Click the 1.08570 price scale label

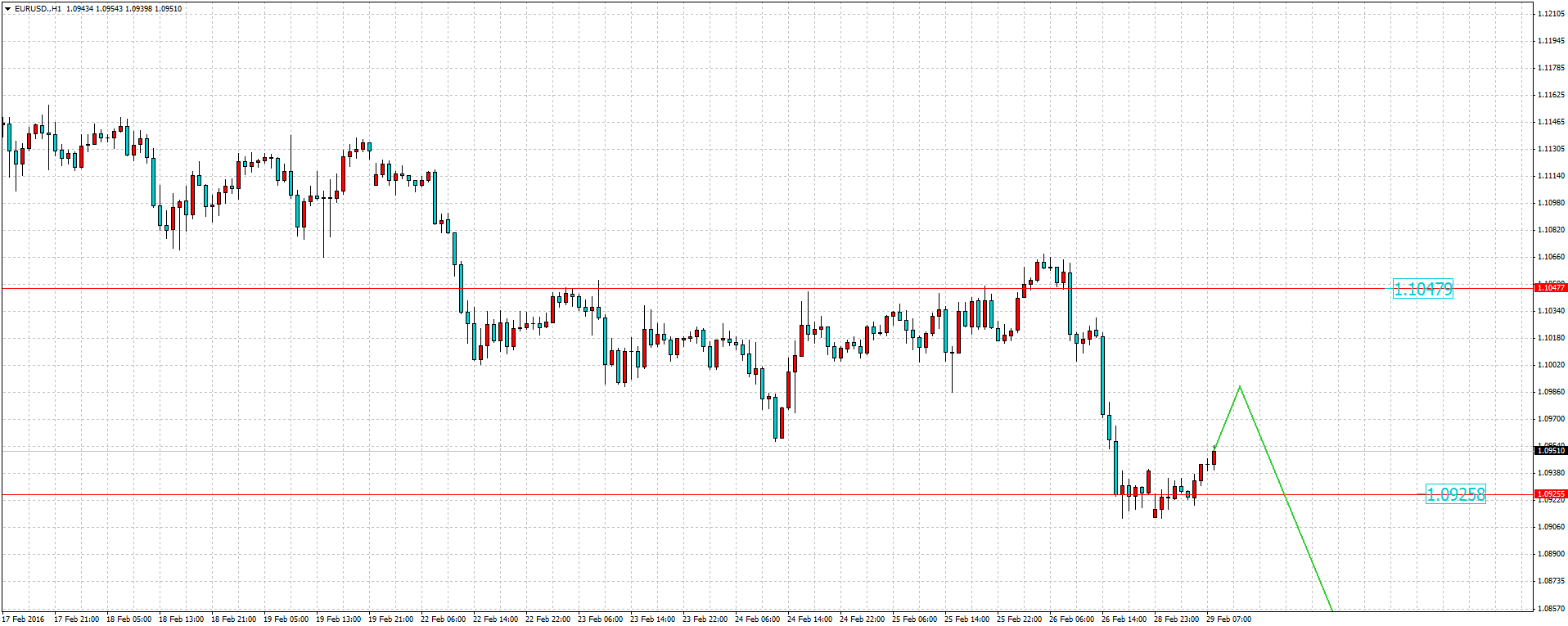pyautogui.click(x=1551, y=608)
